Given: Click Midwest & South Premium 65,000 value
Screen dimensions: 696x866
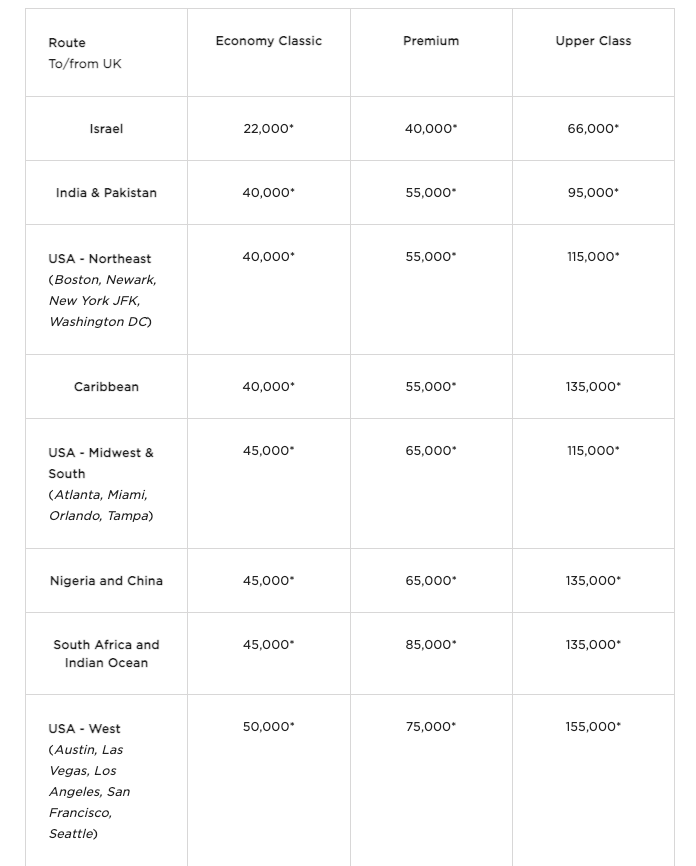Looking at the screenshot, I should (431, 451).
